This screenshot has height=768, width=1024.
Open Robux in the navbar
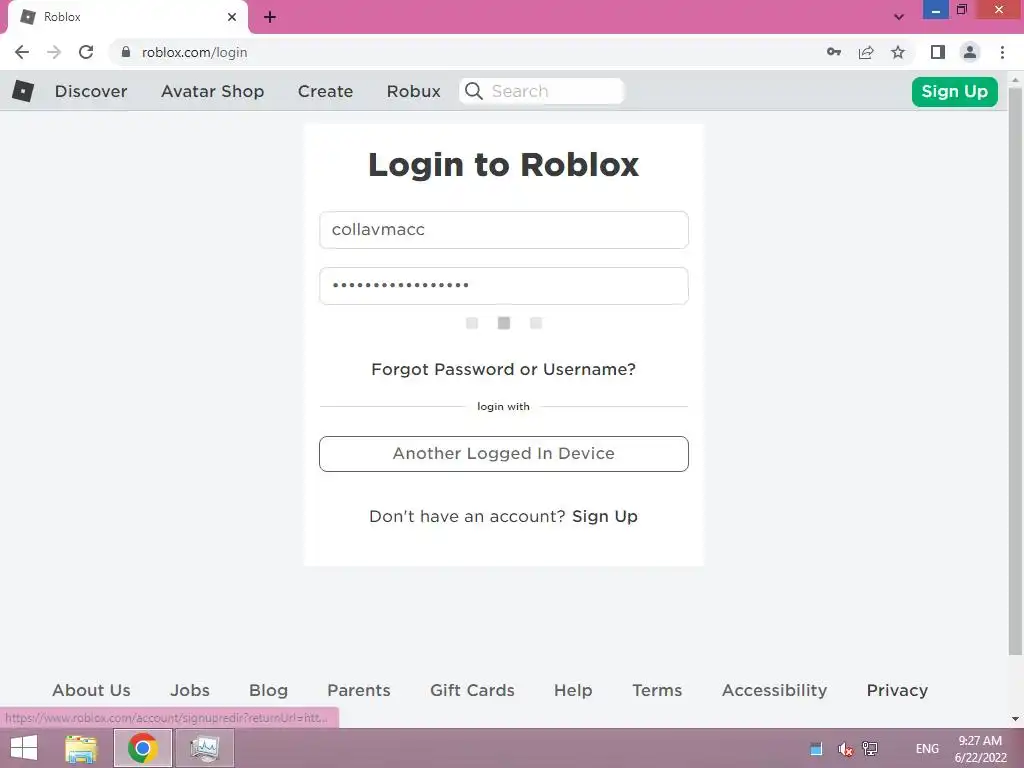(x=413, y=91)
